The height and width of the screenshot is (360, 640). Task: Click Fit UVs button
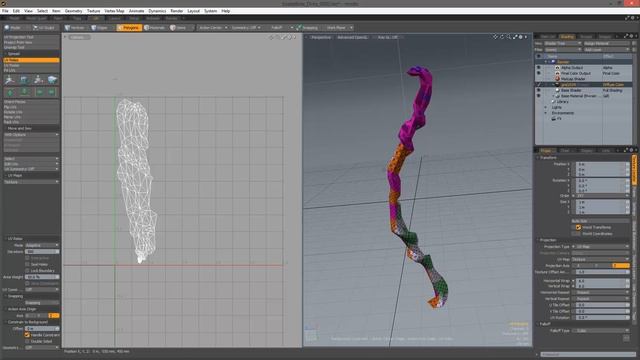(31, 71)
